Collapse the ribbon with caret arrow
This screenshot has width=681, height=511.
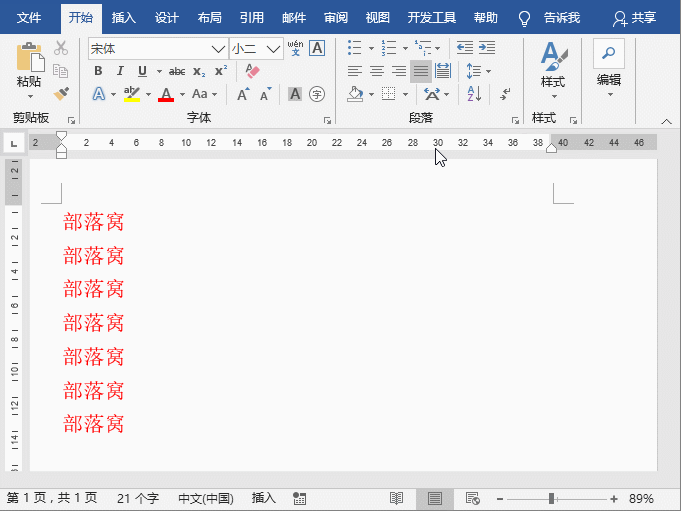point(666,122)
